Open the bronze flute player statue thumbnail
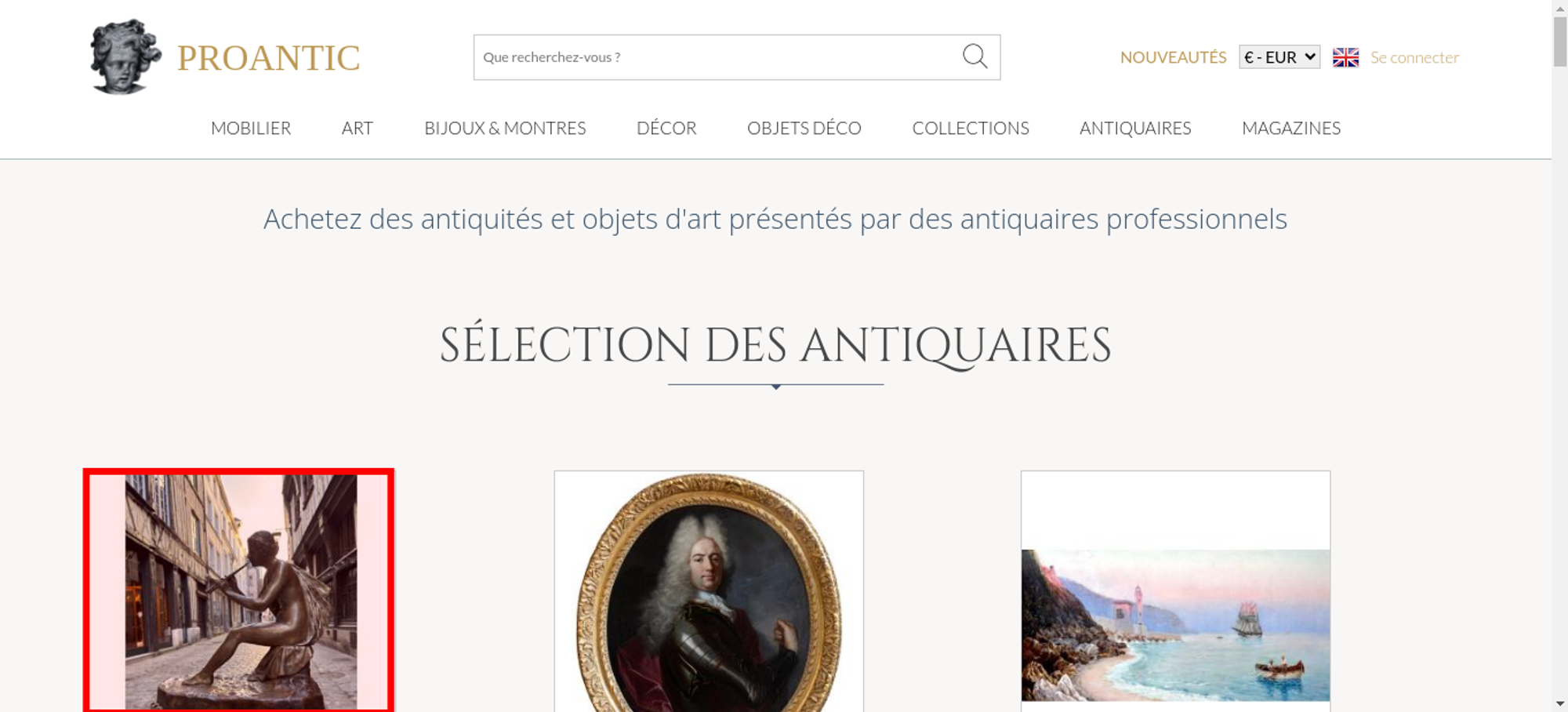The width and height of the screenshot is (1568, 712). (239, 591)
